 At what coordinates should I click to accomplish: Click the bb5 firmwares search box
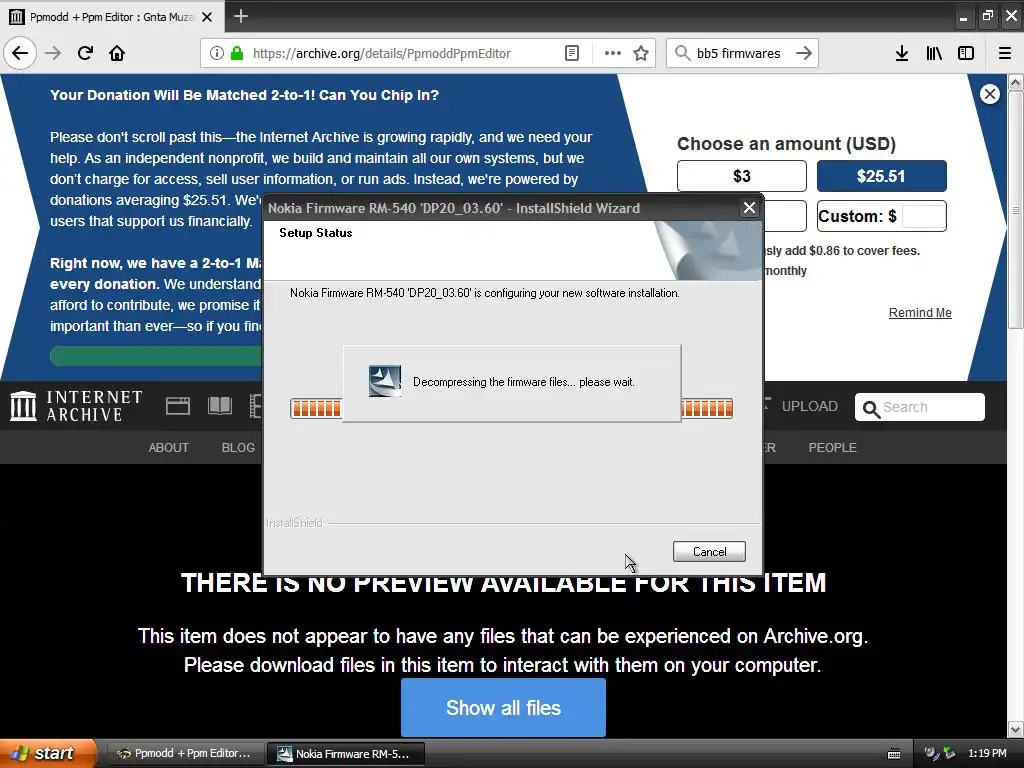tap(742, 53)
